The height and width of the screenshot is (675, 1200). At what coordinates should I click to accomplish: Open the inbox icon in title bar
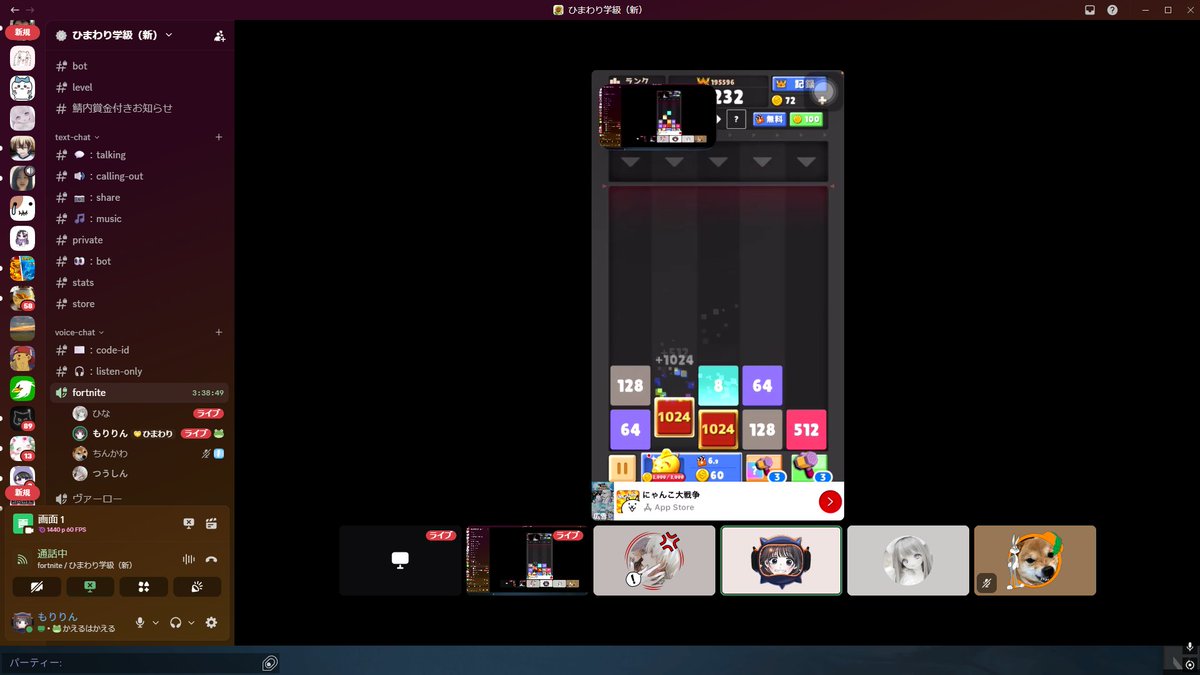pos(1090,10)
